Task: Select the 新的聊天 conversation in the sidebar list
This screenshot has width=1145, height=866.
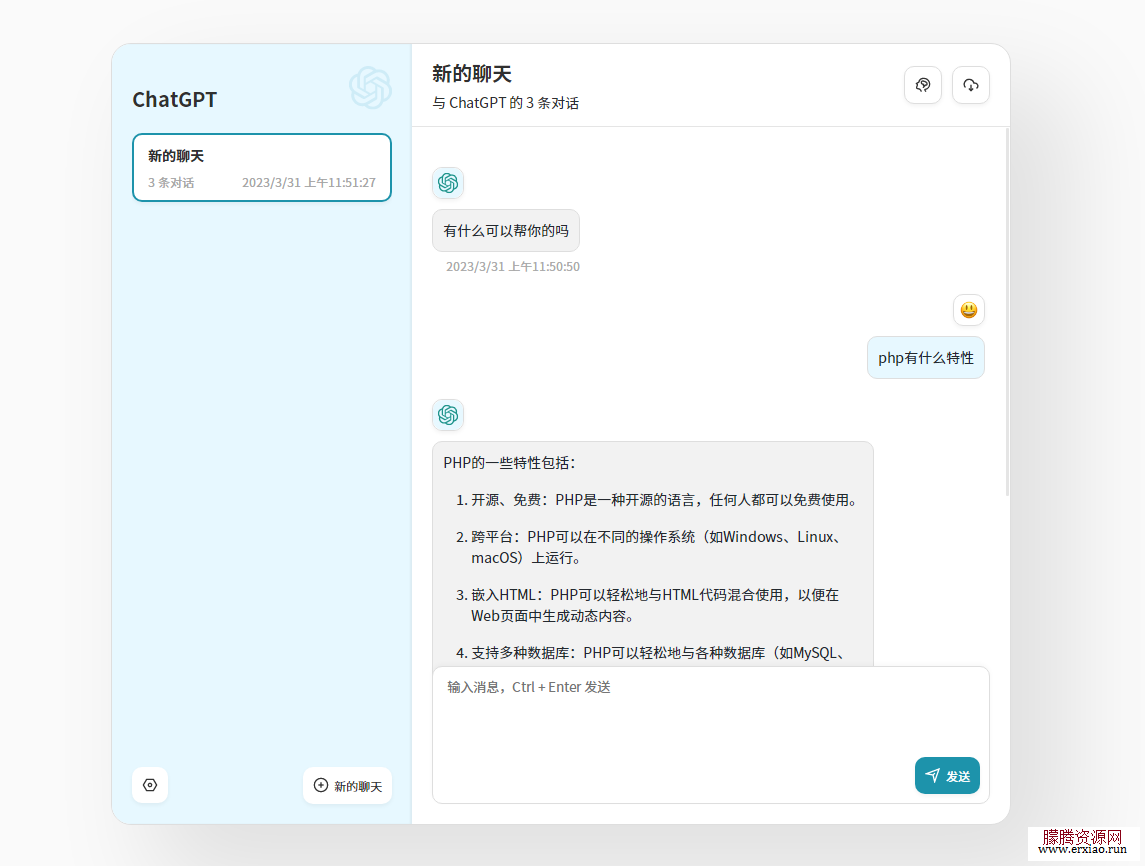Action: pos(262,167)
